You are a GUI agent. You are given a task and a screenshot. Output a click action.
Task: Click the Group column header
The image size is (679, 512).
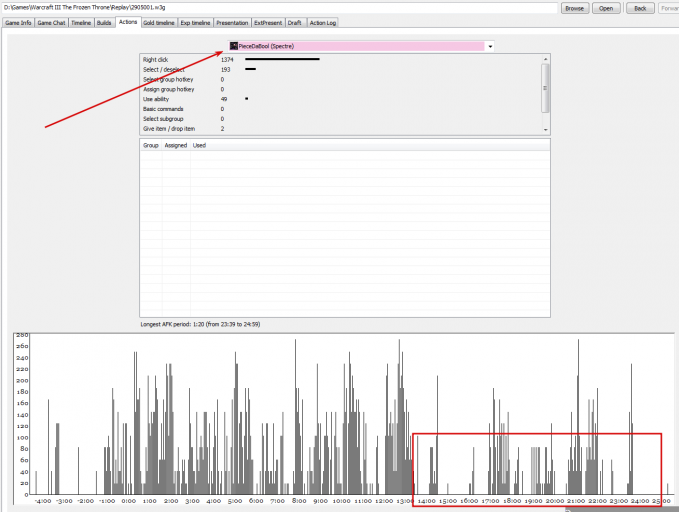pyautogui.click(x=151, y=145)
